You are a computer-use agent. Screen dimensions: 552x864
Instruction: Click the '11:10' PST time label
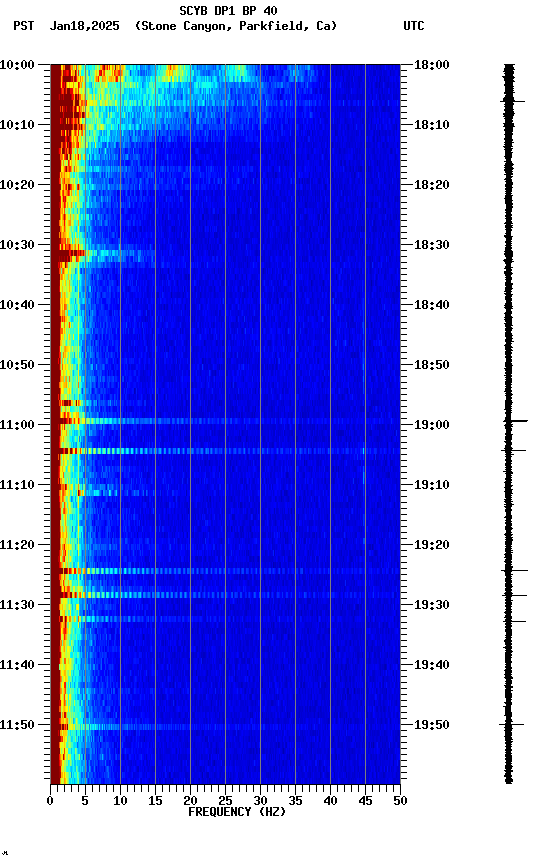point(17,485)
